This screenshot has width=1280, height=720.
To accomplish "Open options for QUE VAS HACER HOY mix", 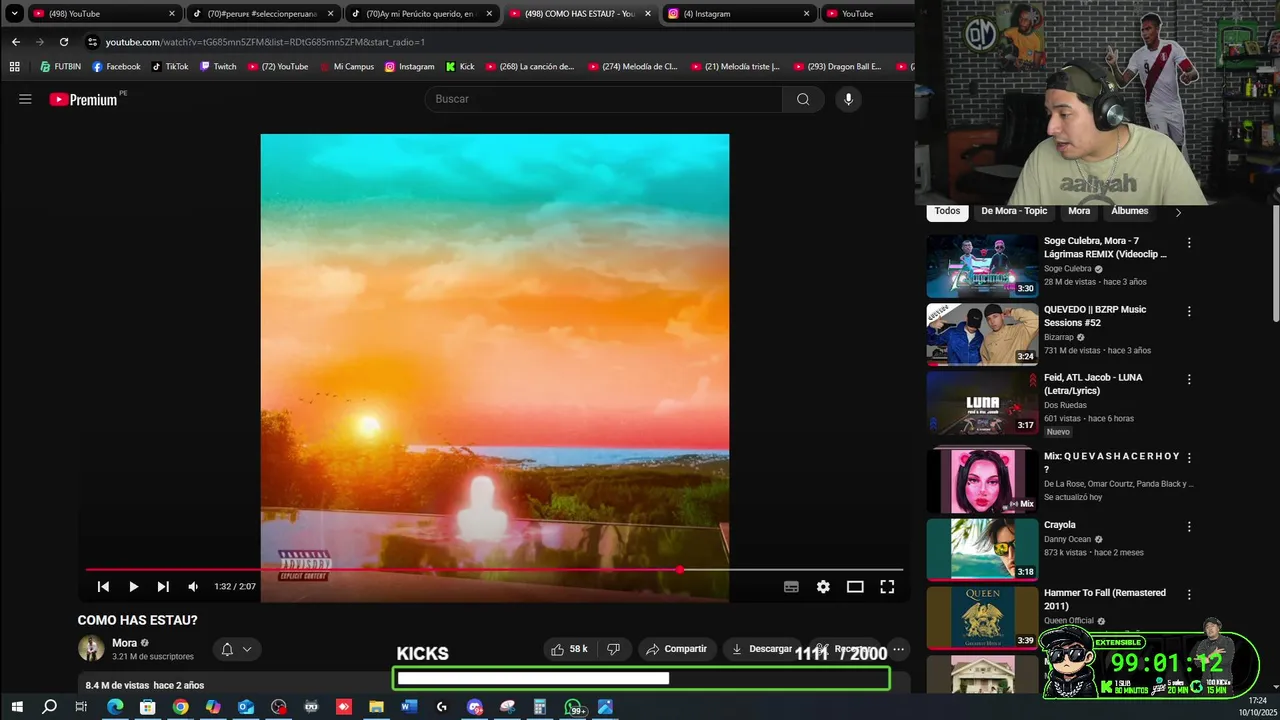I will [x=1189, y=458].
